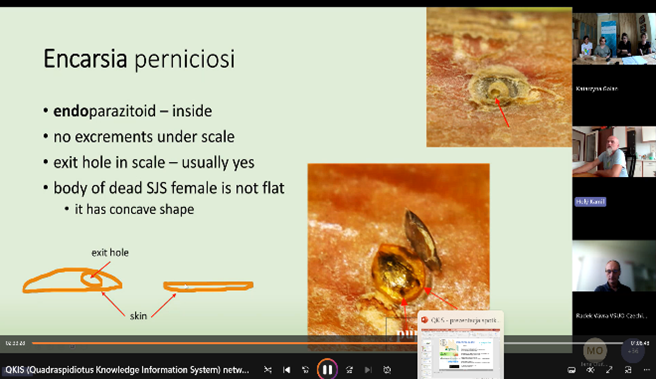Viewport: 656px width, 379px height.
Task: Click the orange seek bar progress
Action: point(226,343)
